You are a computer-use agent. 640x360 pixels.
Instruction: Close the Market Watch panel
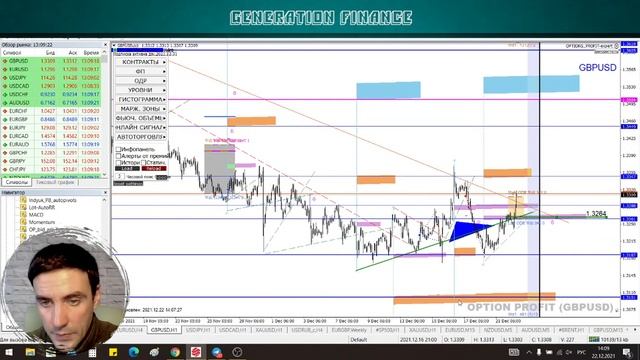coord(105,45)
